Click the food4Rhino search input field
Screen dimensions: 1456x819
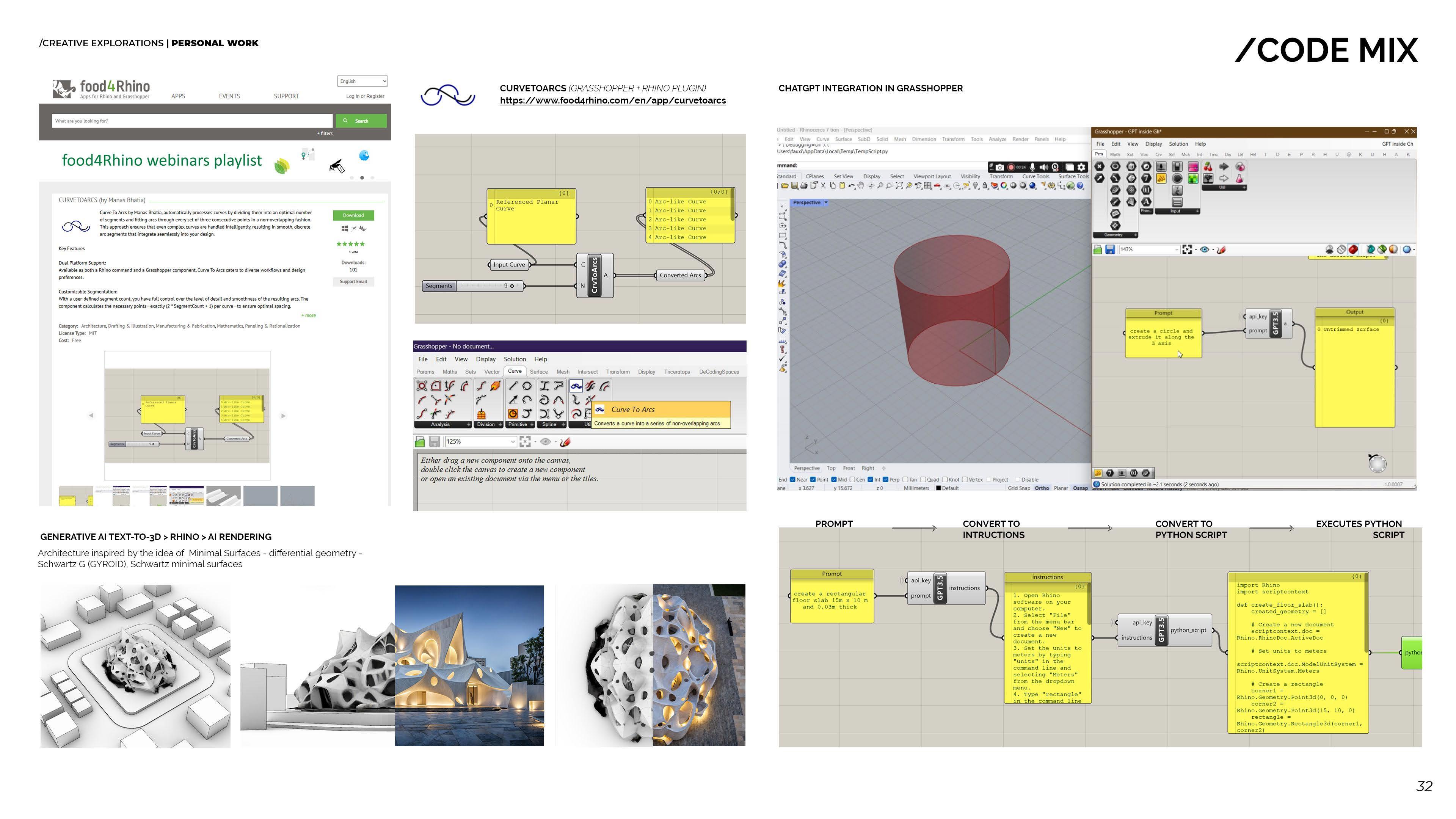click(192, 121)
